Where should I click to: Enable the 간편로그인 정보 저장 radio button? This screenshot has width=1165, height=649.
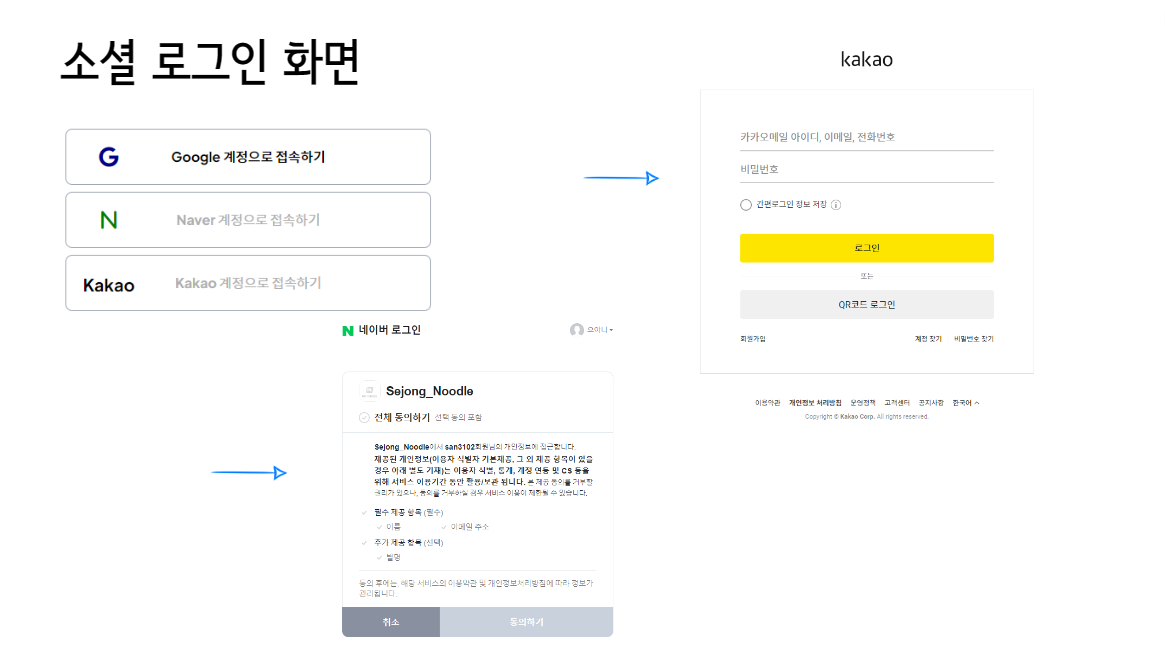tap(746, 205)
